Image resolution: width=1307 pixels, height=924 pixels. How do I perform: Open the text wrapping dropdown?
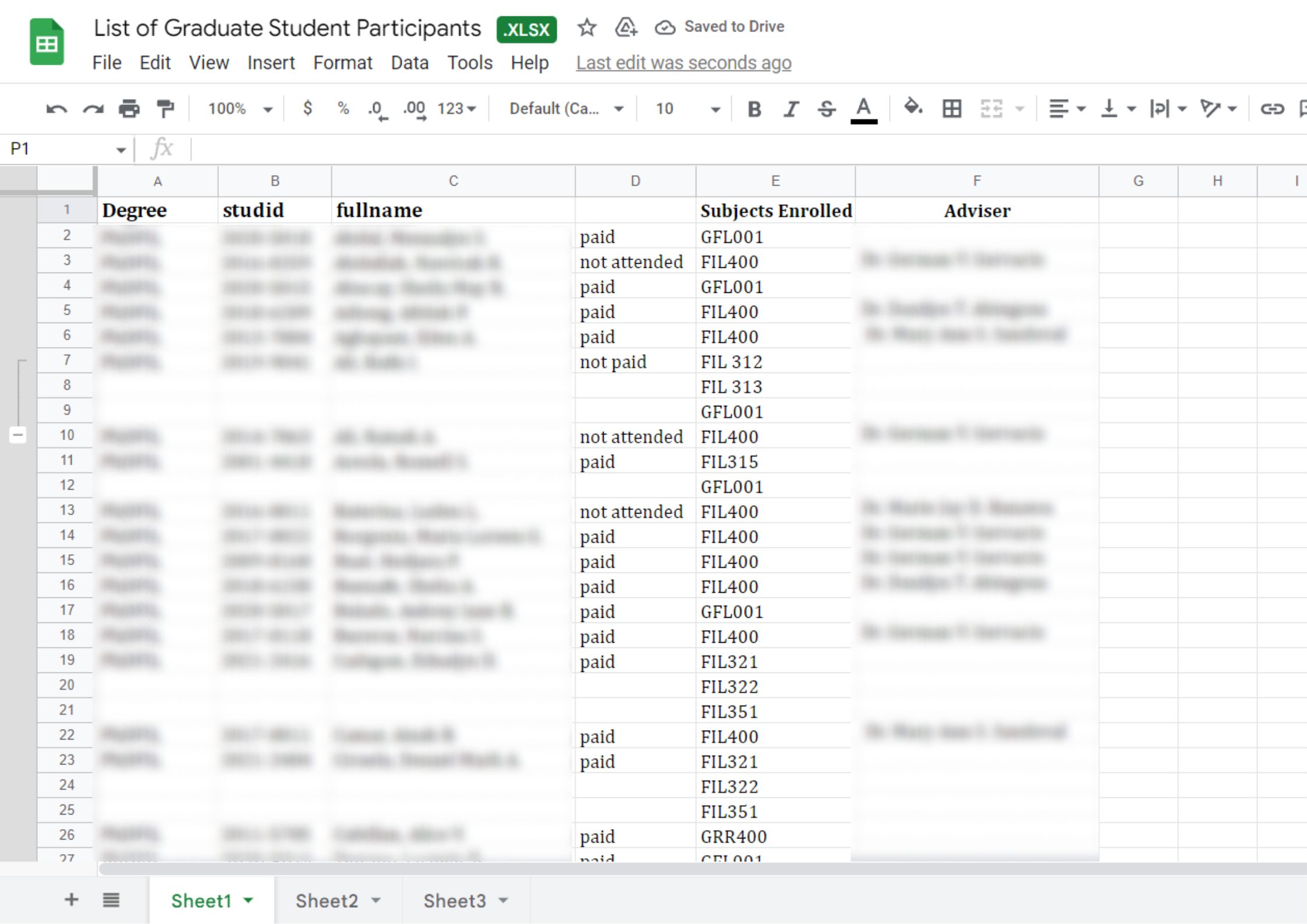pos(1168,108)
